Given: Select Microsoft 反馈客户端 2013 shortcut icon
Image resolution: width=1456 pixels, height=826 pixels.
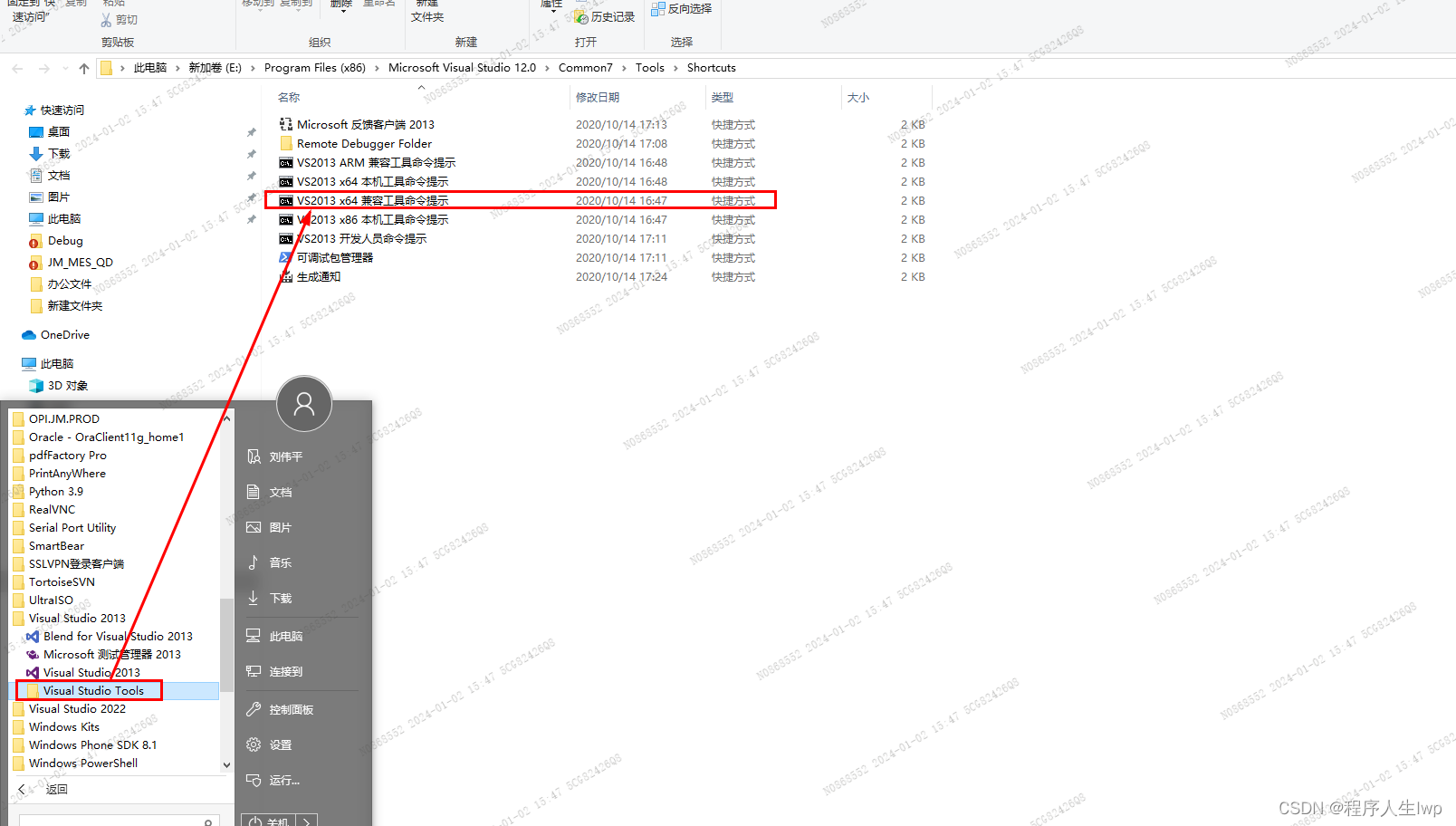Looking at the screenshot, I should (x=286, y=124).
